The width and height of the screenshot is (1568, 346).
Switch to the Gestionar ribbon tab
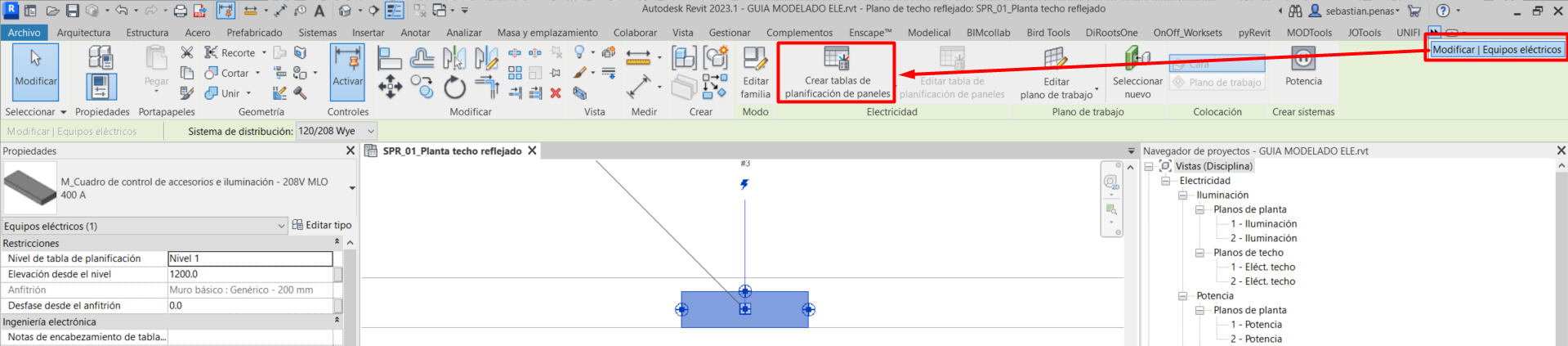729,33
